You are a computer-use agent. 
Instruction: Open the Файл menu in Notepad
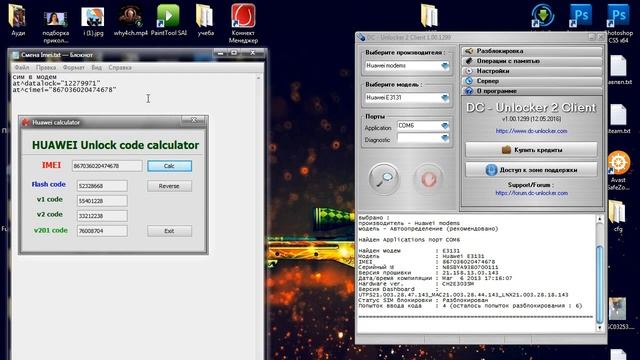click(22, 67)
